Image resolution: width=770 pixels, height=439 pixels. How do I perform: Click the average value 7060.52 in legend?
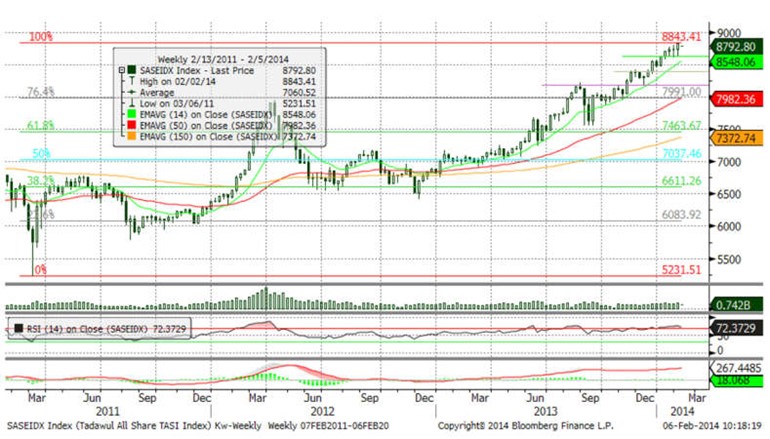click(x=299, y=92)
